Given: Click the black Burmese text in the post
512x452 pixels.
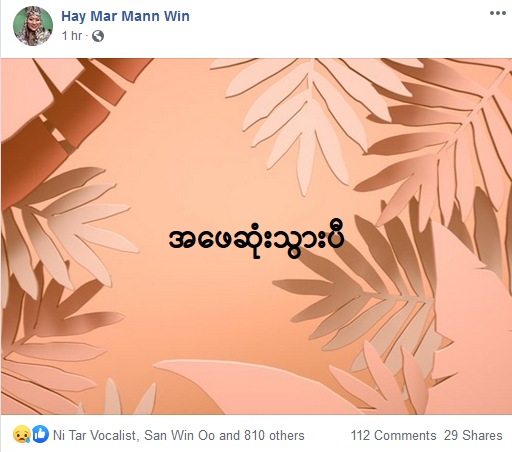Looking at the screenshot, I should (x=256, y=238).
